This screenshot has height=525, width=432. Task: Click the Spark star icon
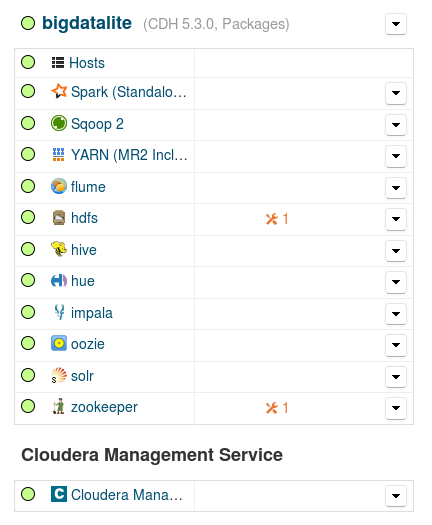tap(59, 91)
